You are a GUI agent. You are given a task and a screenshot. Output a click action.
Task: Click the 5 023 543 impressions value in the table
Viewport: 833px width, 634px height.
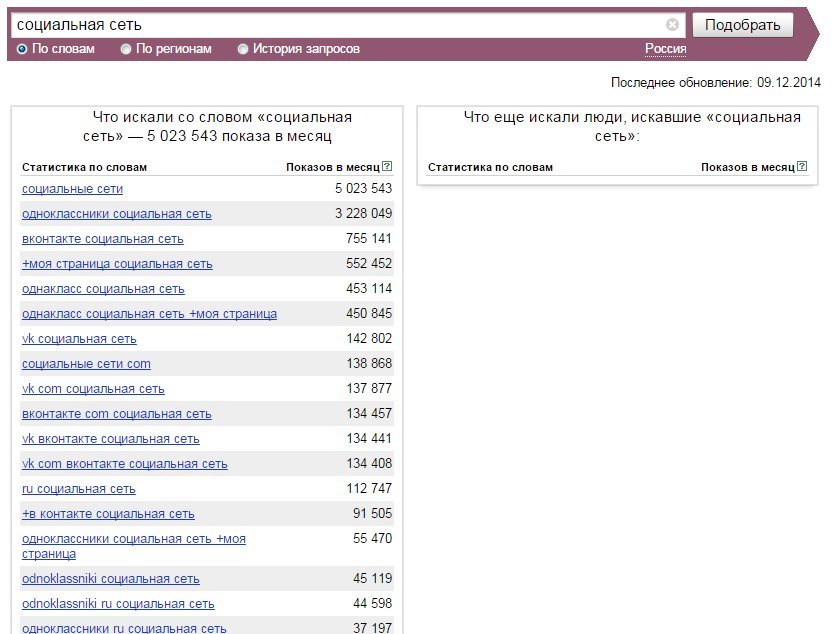tap(363, 188)
